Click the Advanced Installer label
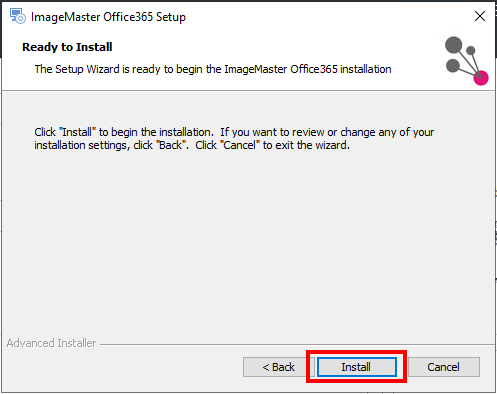 [x=51, y=343]
